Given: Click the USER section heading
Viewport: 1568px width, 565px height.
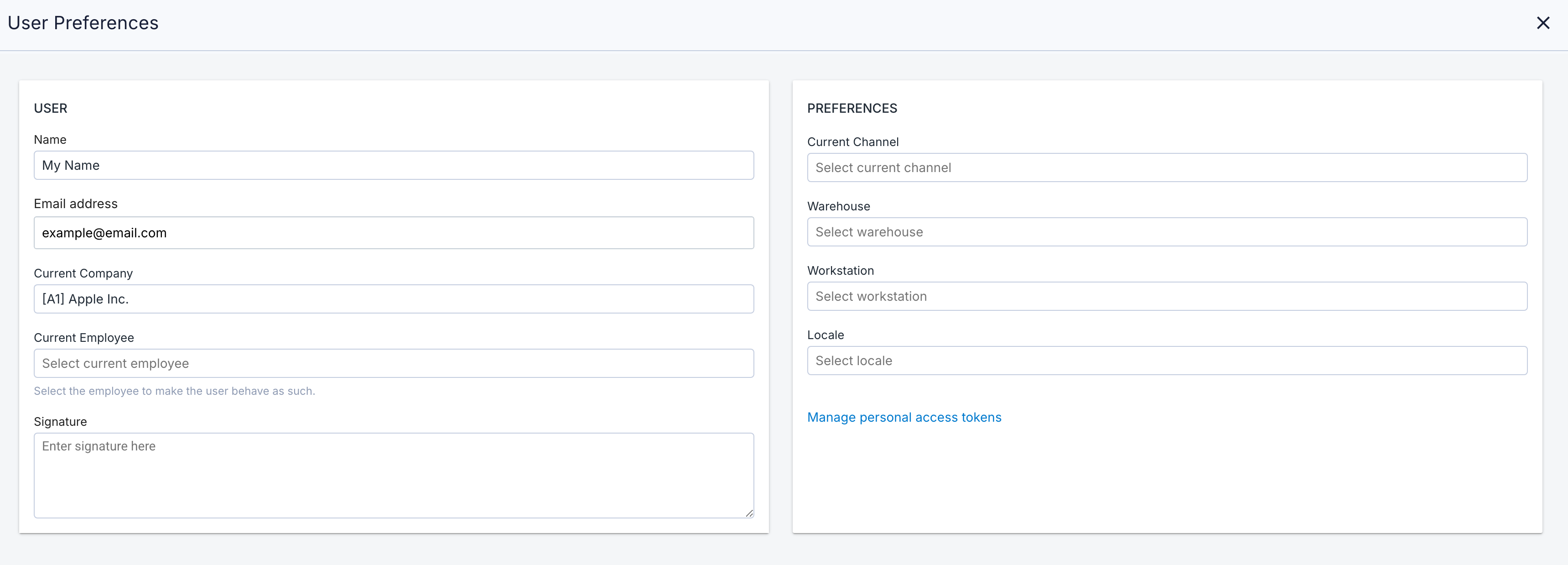Looking at the screenshot, I should tap(51, 108).
